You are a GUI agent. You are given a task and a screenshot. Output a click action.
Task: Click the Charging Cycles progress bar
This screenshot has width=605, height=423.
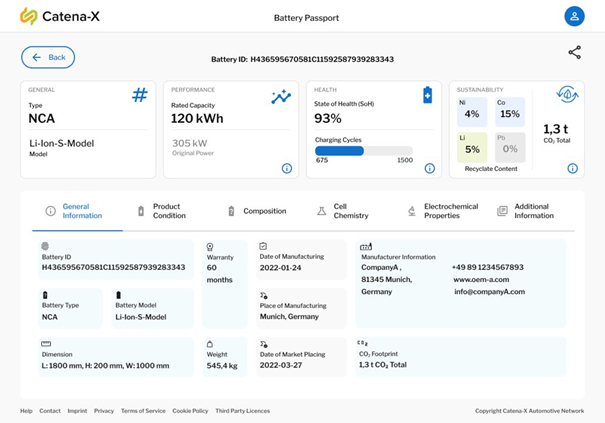[x=364, y=151]
